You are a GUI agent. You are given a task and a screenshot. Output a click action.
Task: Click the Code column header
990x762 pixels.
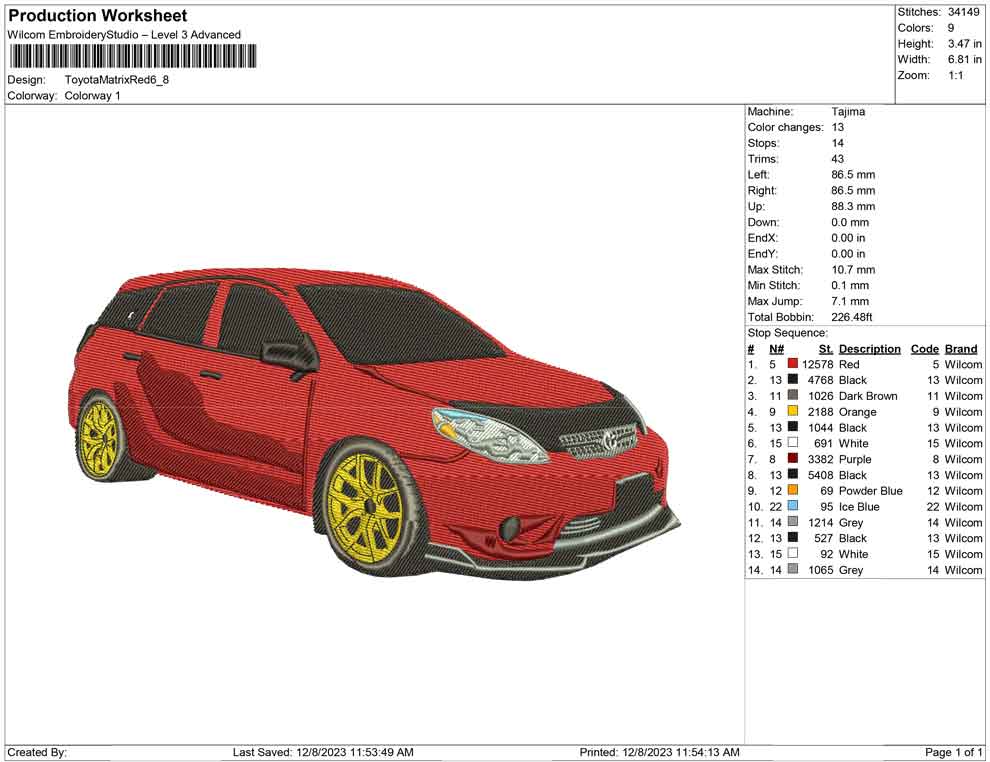(925, 348)
